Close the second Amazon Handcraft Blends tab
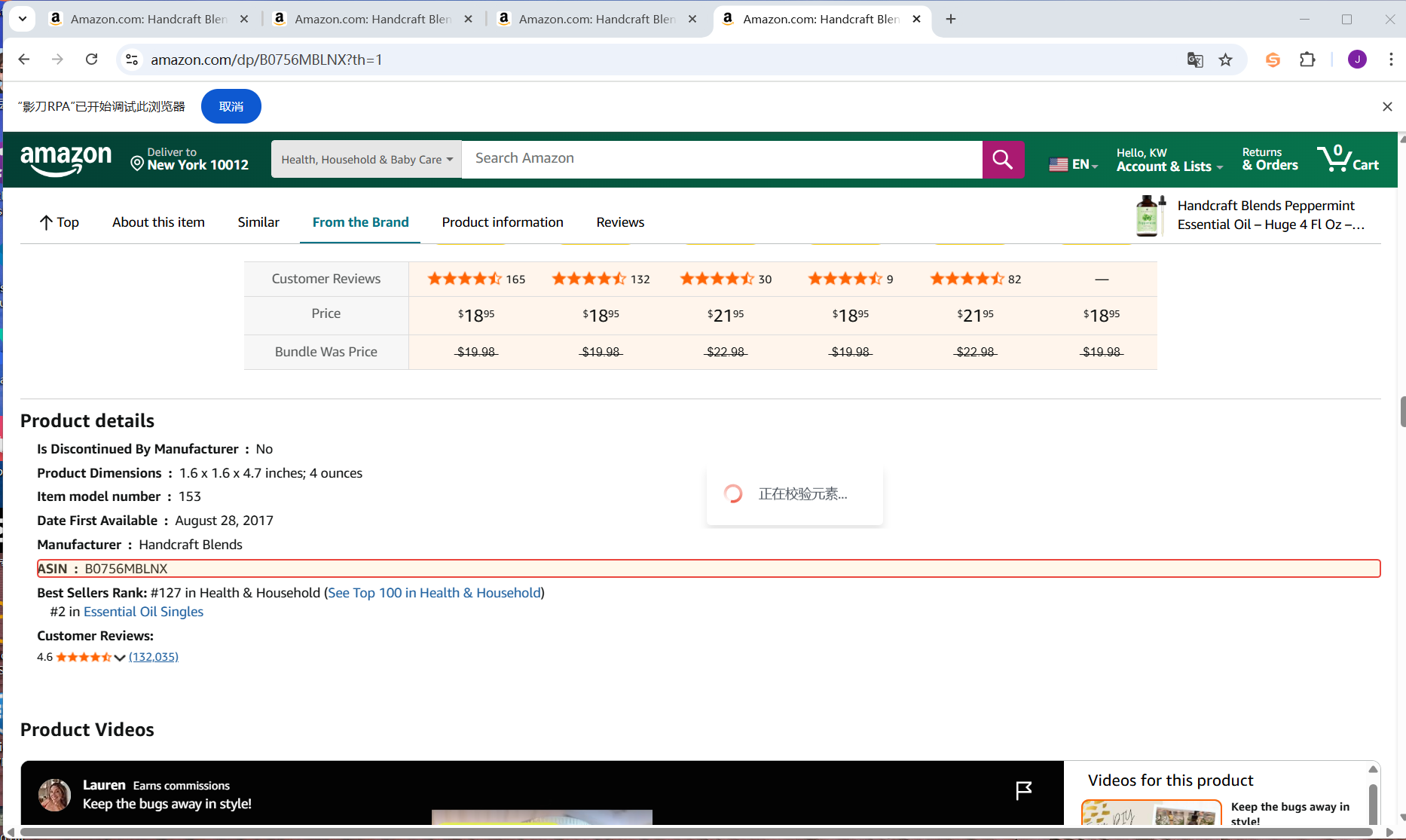1406x840 pixels. coord(468,19)
